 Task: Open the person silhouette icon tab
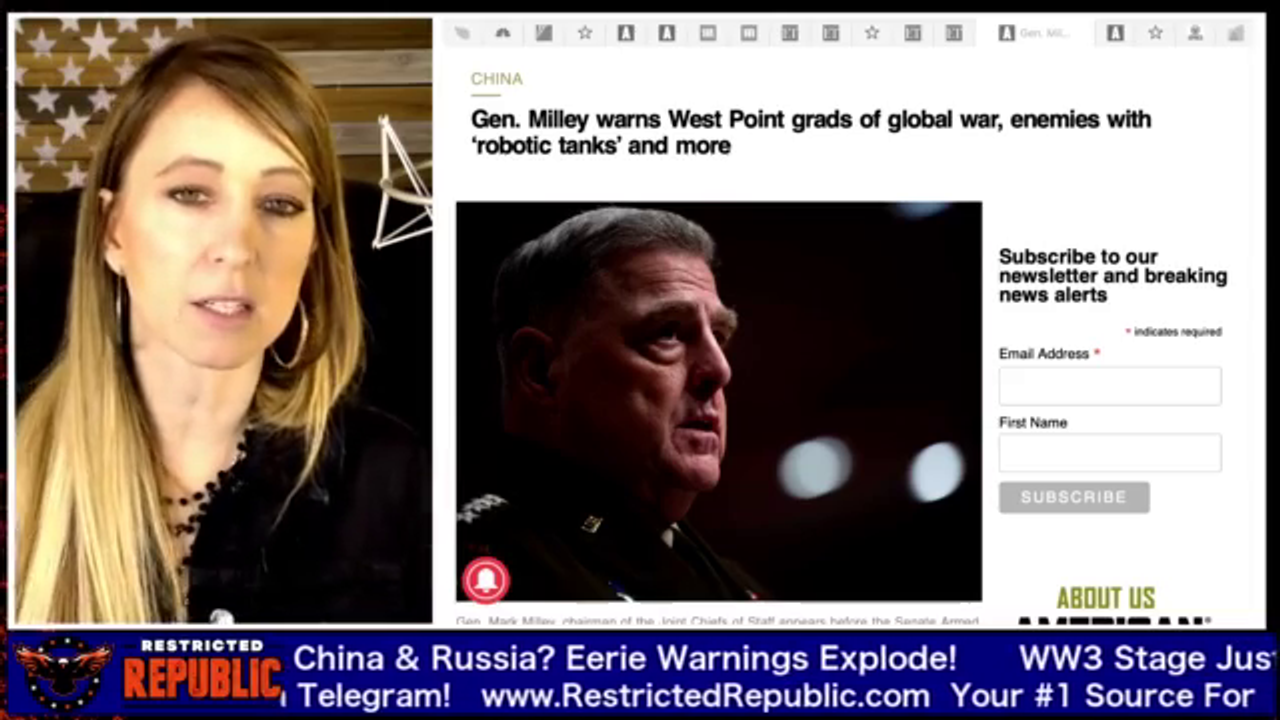point(1195,33)
